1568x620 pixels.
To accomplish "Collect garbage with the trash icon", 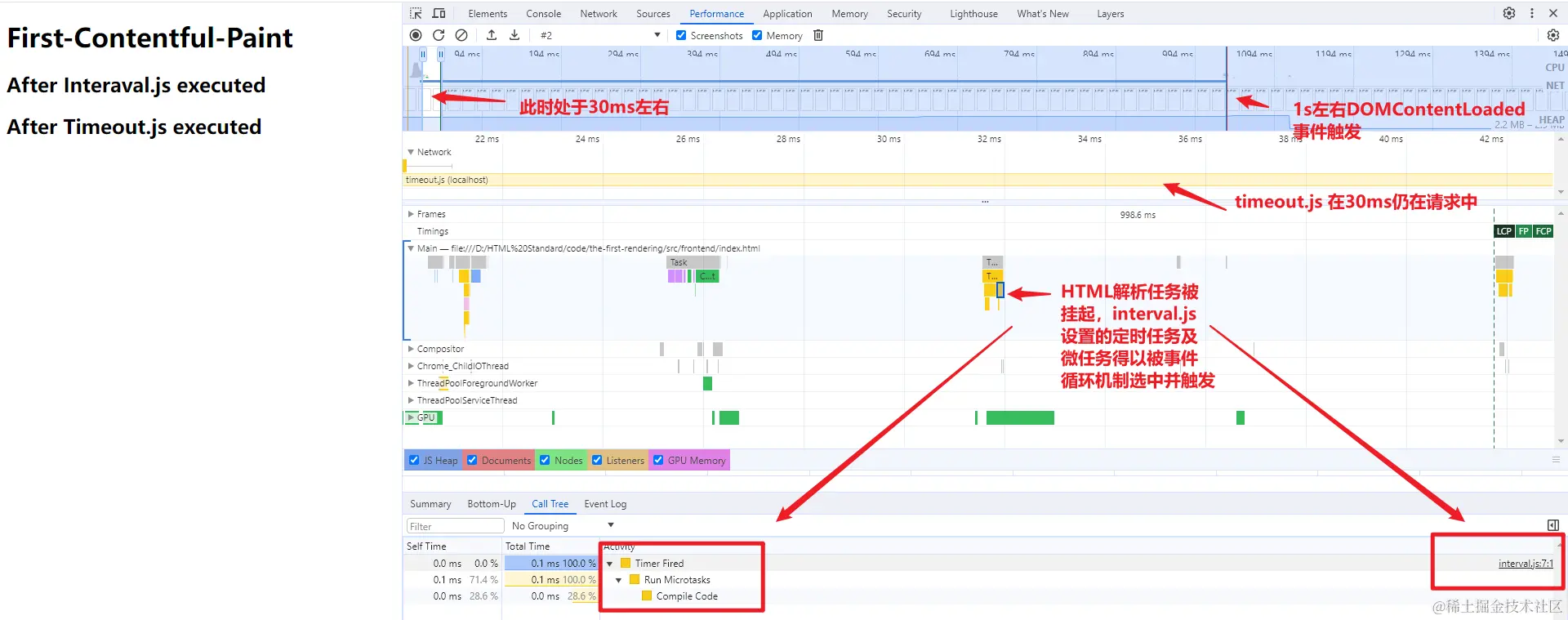I will coord(818,35).
